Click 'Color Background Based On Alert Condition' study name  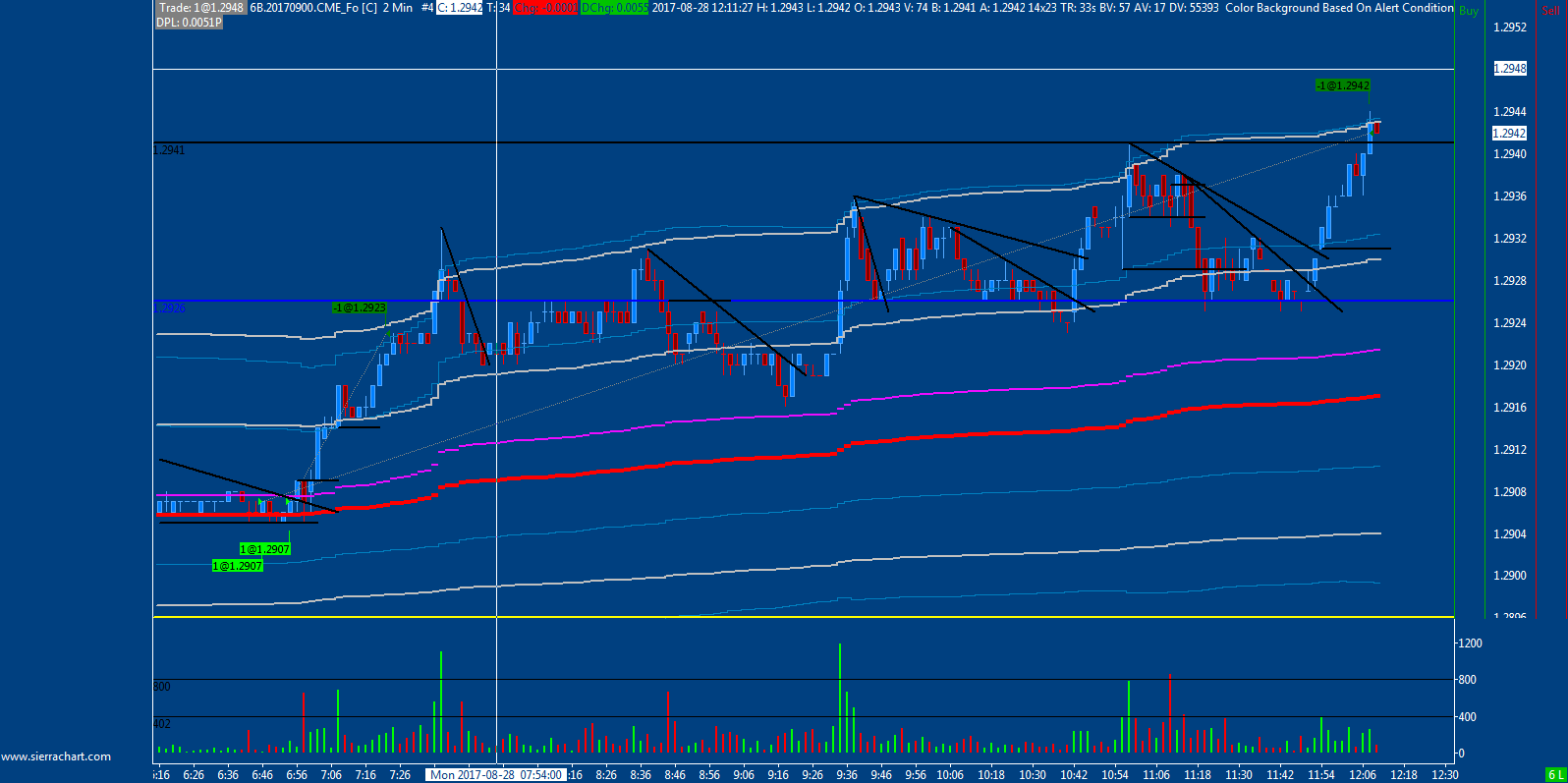[x=1339, y=8]
